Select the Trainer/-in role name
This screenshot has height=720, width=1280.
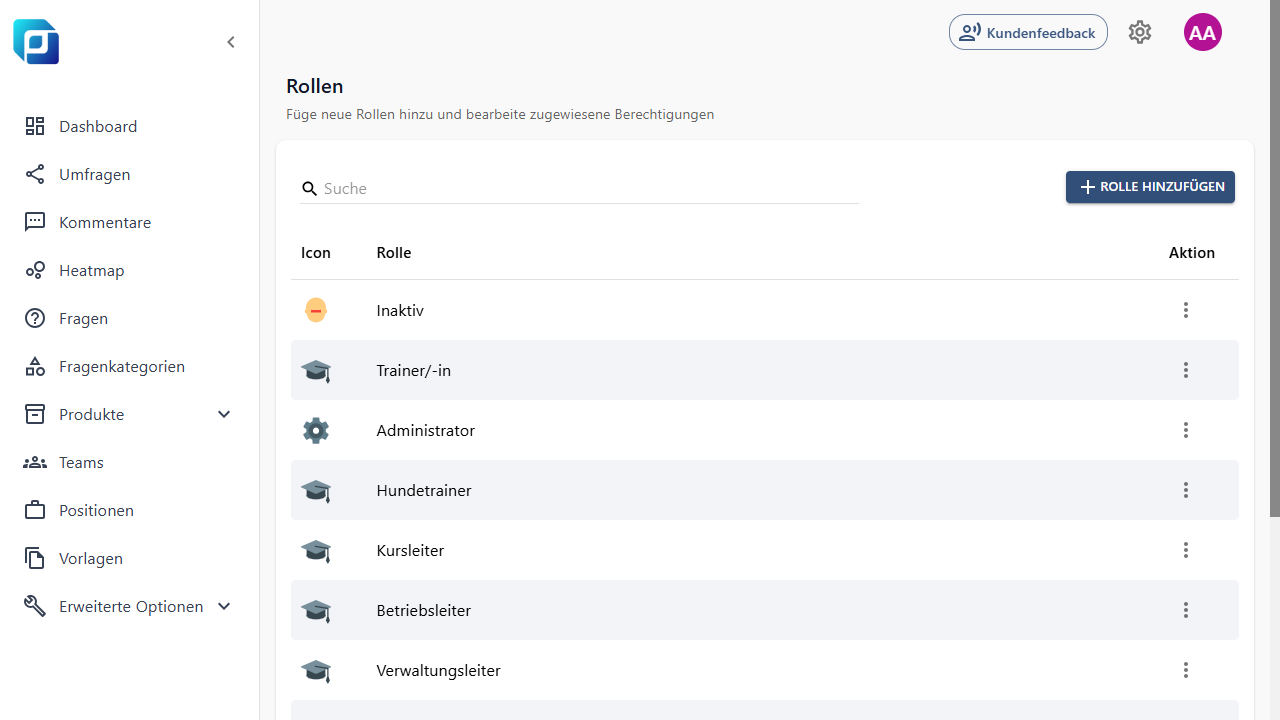click(x=414, y=370)
